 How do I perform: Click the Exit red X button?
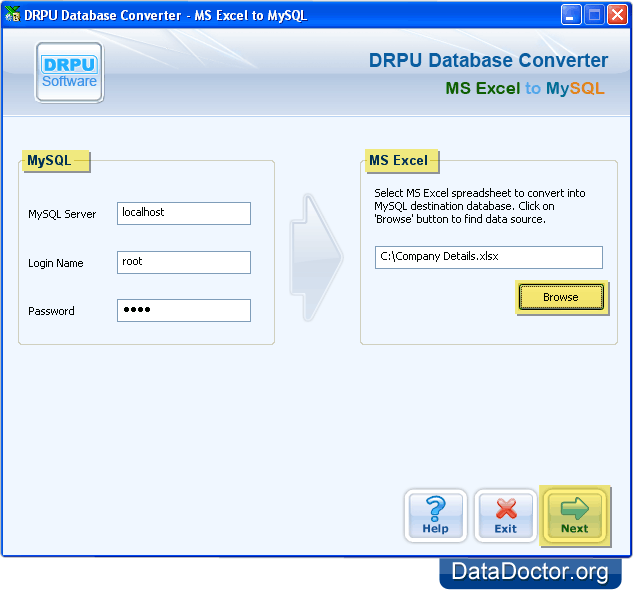(x=505, y=516)
